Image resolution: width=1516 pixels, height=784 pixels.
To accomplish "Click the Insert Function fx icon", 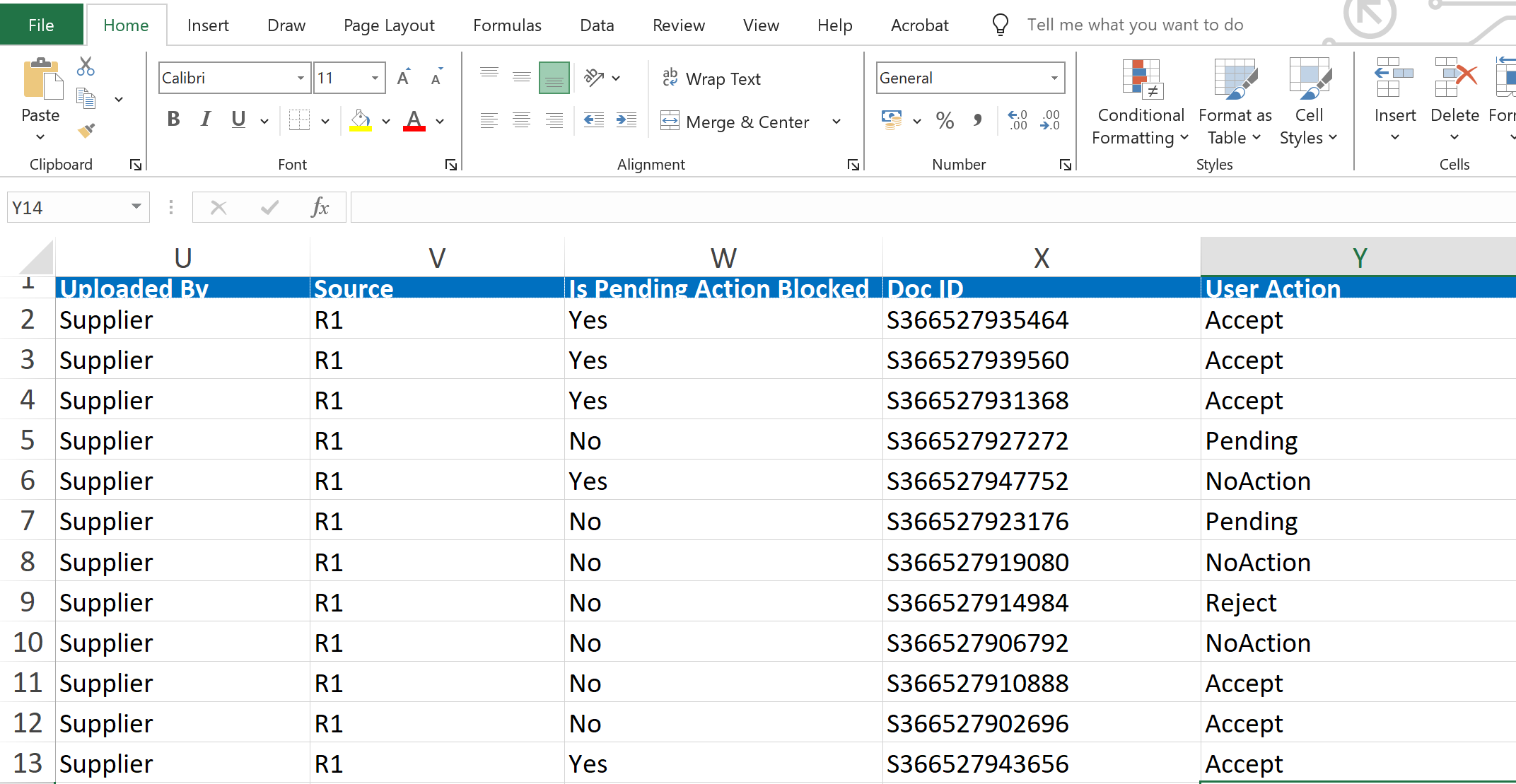I will [x=320, y=207].
